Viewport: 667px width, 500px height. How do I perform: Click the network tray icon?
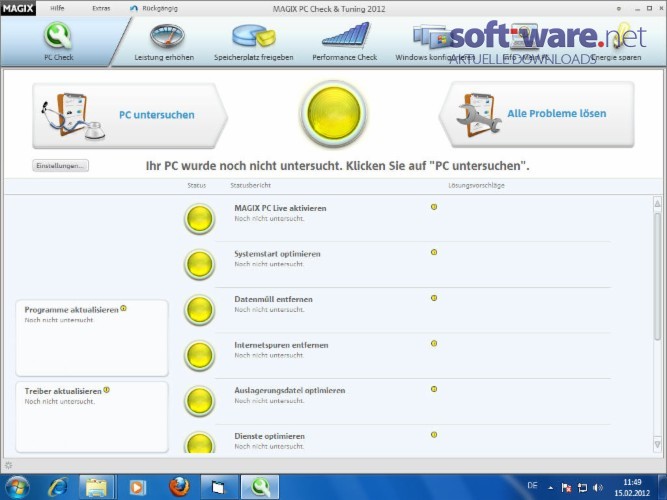point(582,488)
